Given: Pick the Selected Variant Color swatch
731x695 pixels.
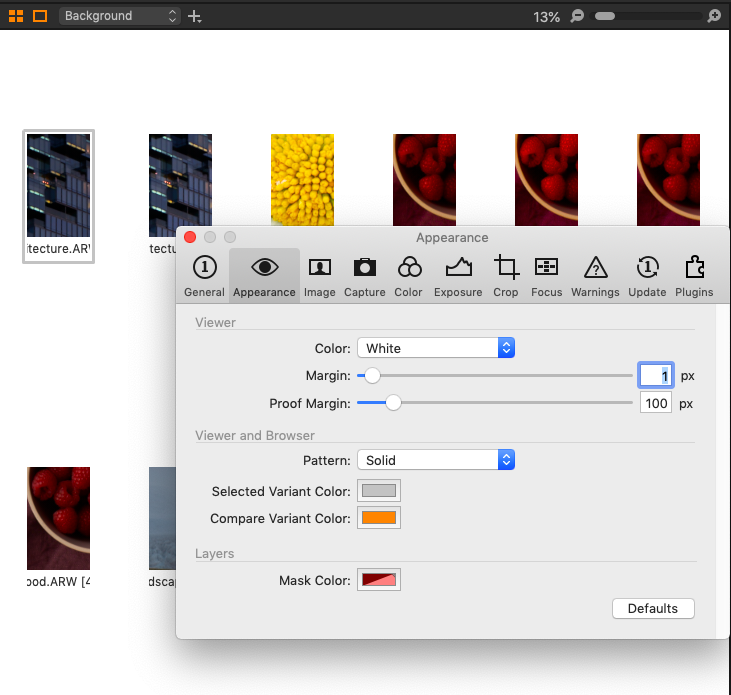Looking at the screenshot, I should [x=379, y=490].
